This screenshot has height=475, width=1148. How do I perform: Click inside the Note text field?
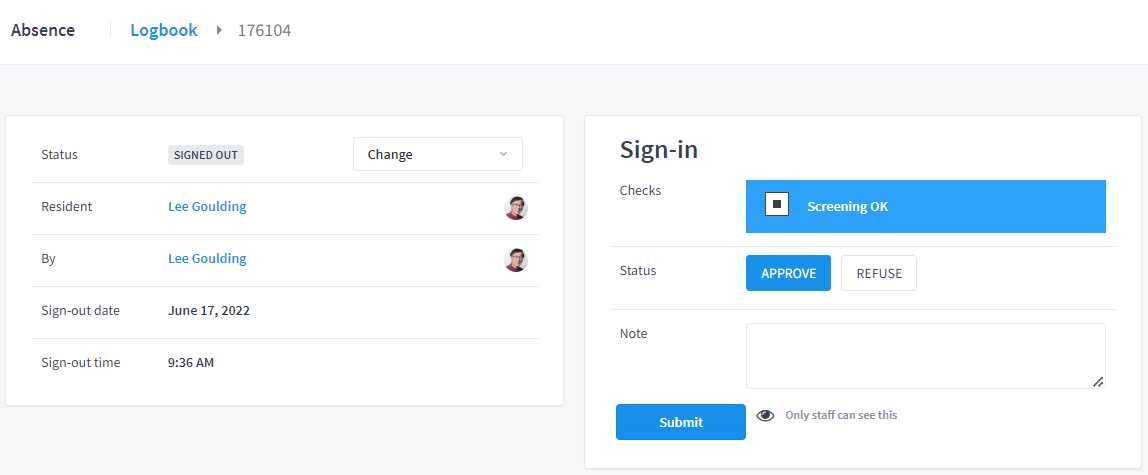pos(925,356)
